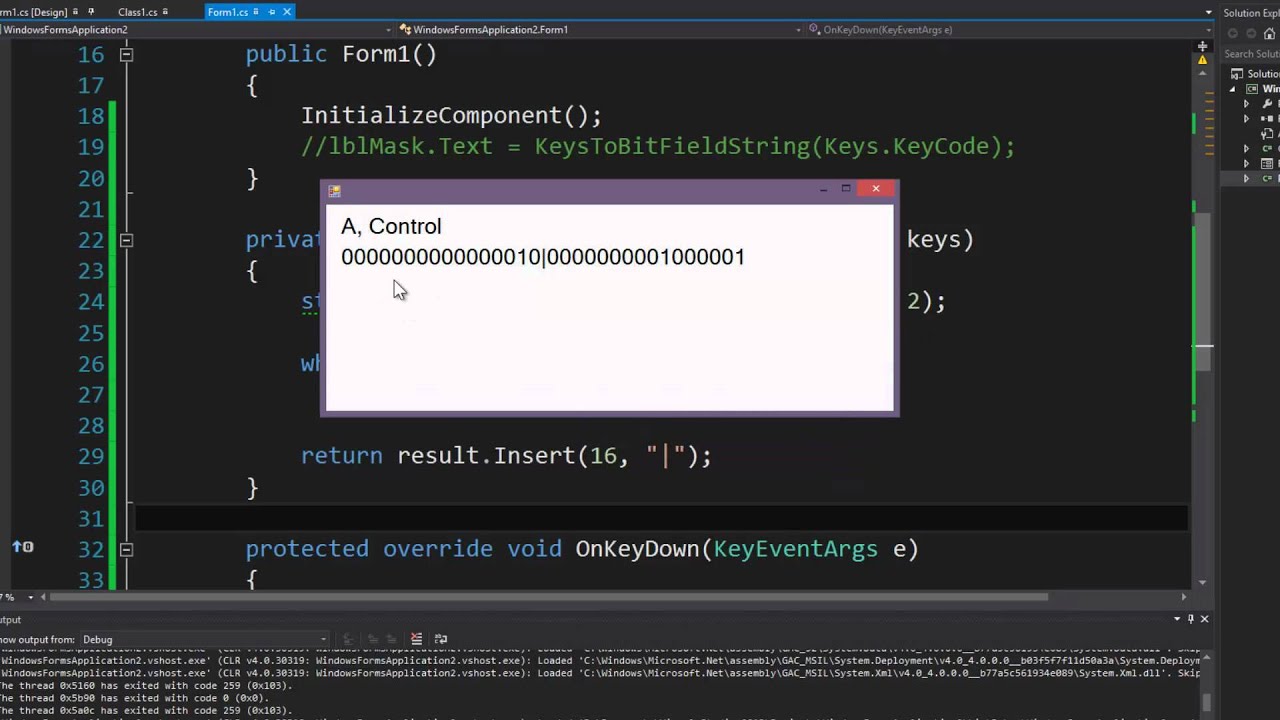Expand the first C# file node arrow

1246,149
